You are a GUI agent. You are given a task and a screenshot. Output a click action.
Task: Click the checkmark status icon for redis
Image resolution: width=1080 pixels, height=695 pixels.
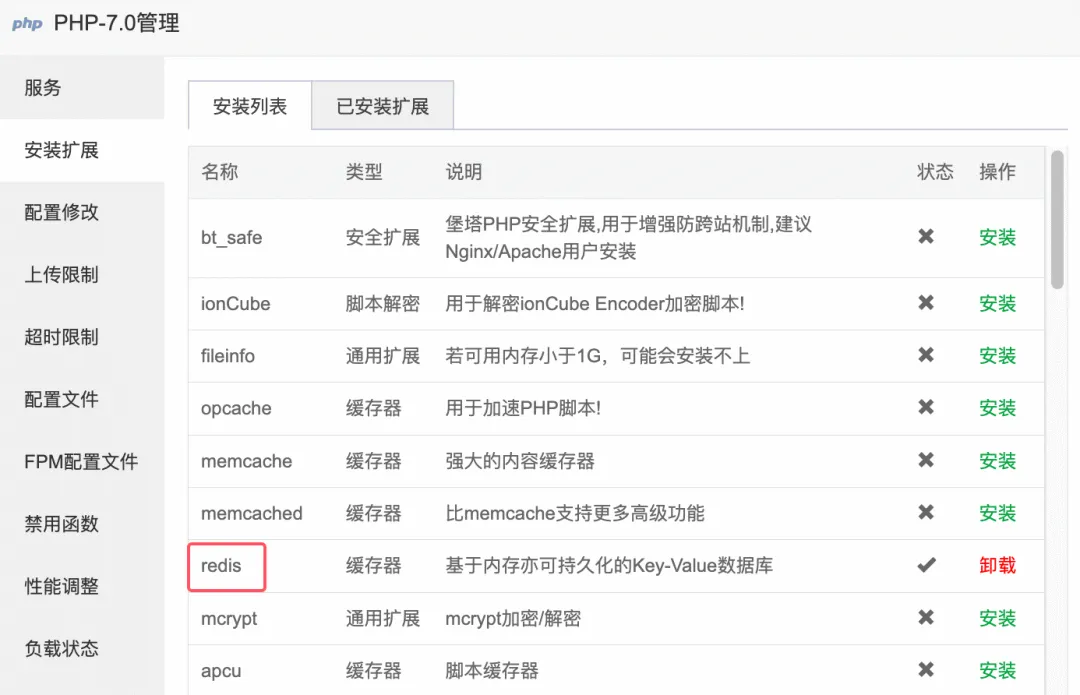point(926,565)
